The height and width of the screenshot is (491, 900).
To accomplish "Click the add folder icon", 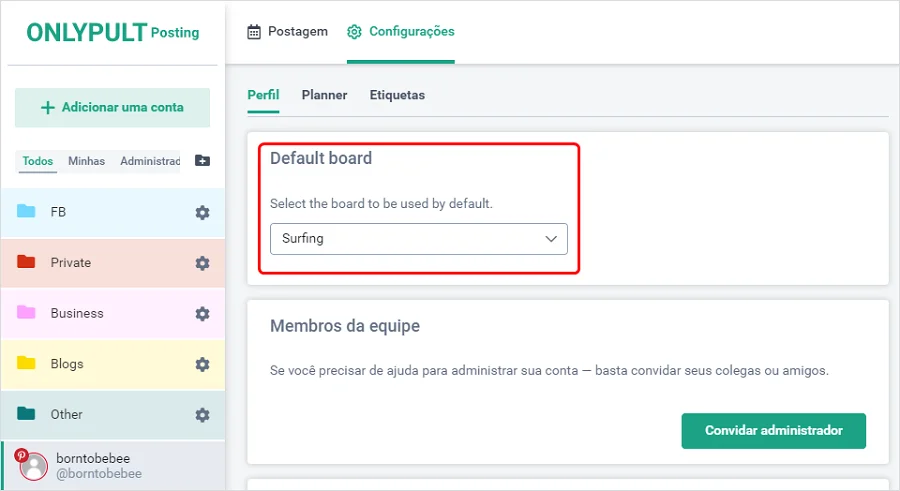I will [x=202, y=161].
